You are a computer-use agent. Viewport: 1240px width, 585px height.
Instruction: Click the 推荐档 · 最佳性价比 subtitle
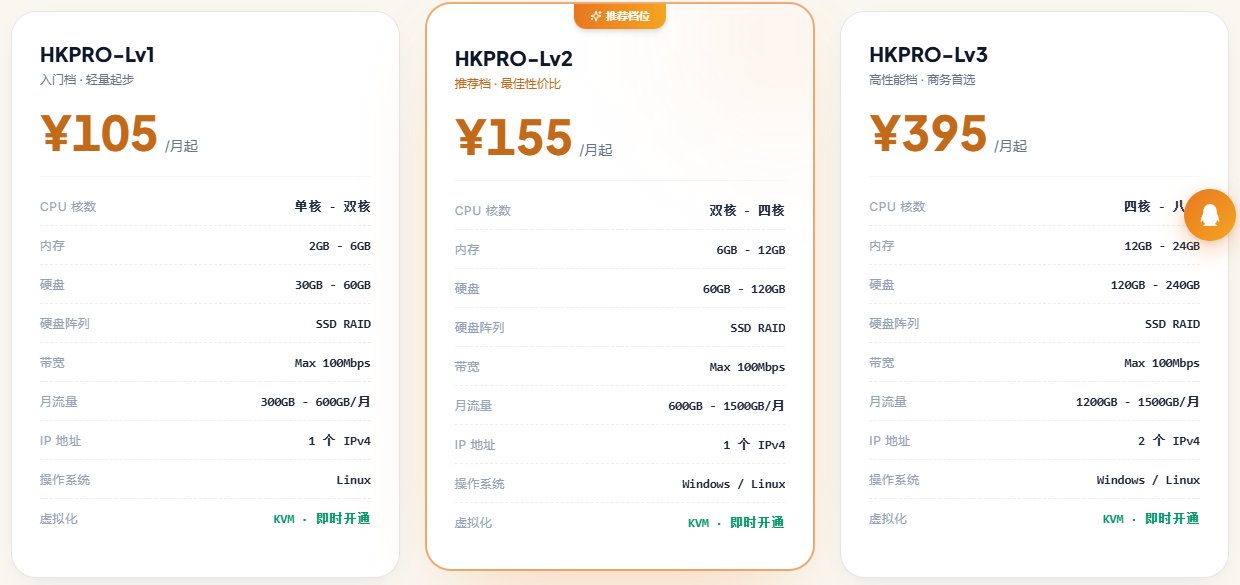(508, 84)
